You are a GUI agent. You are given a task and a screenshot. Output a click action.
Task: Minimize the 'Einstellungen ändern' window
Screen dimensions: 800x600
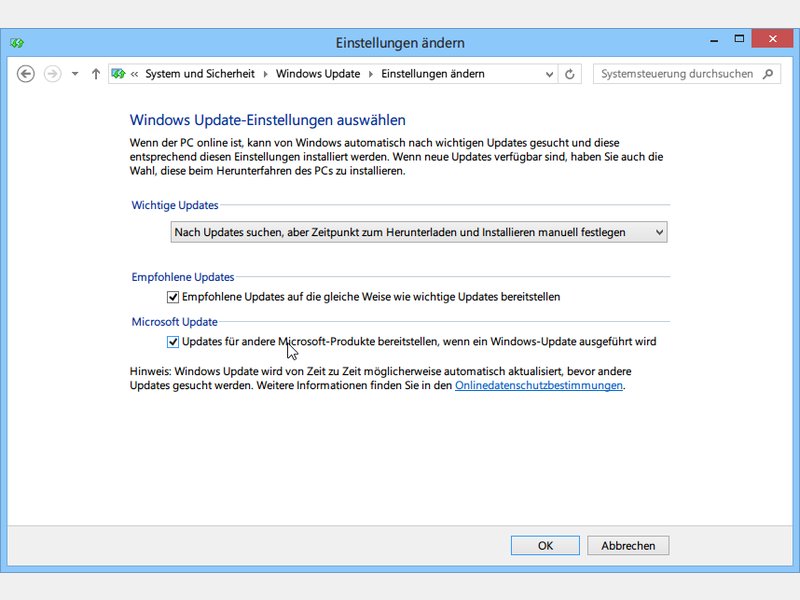tap(714, 39)
